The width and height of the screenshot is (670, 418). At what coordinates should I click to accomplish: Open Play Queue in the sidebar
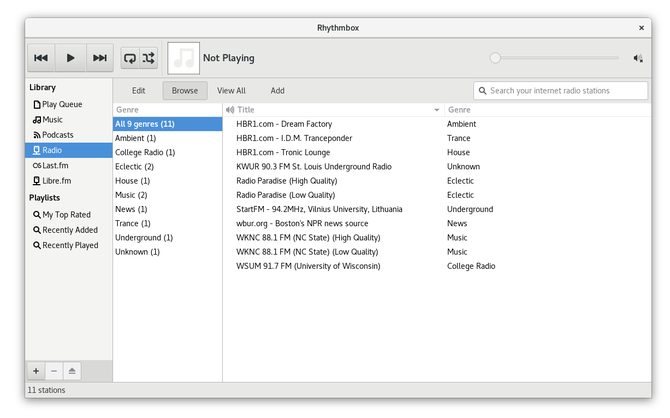(x=68, y=104)
